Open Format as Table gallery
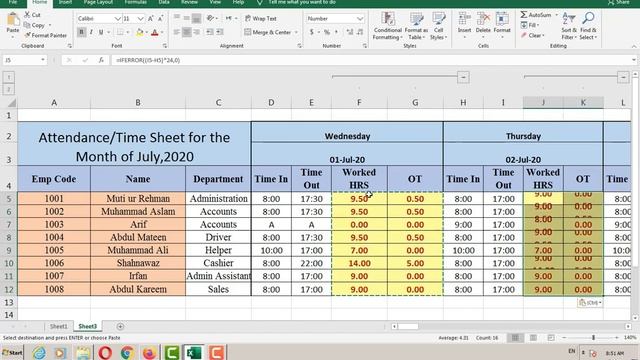This screenshot has width=640, height=360. [416, 26]
